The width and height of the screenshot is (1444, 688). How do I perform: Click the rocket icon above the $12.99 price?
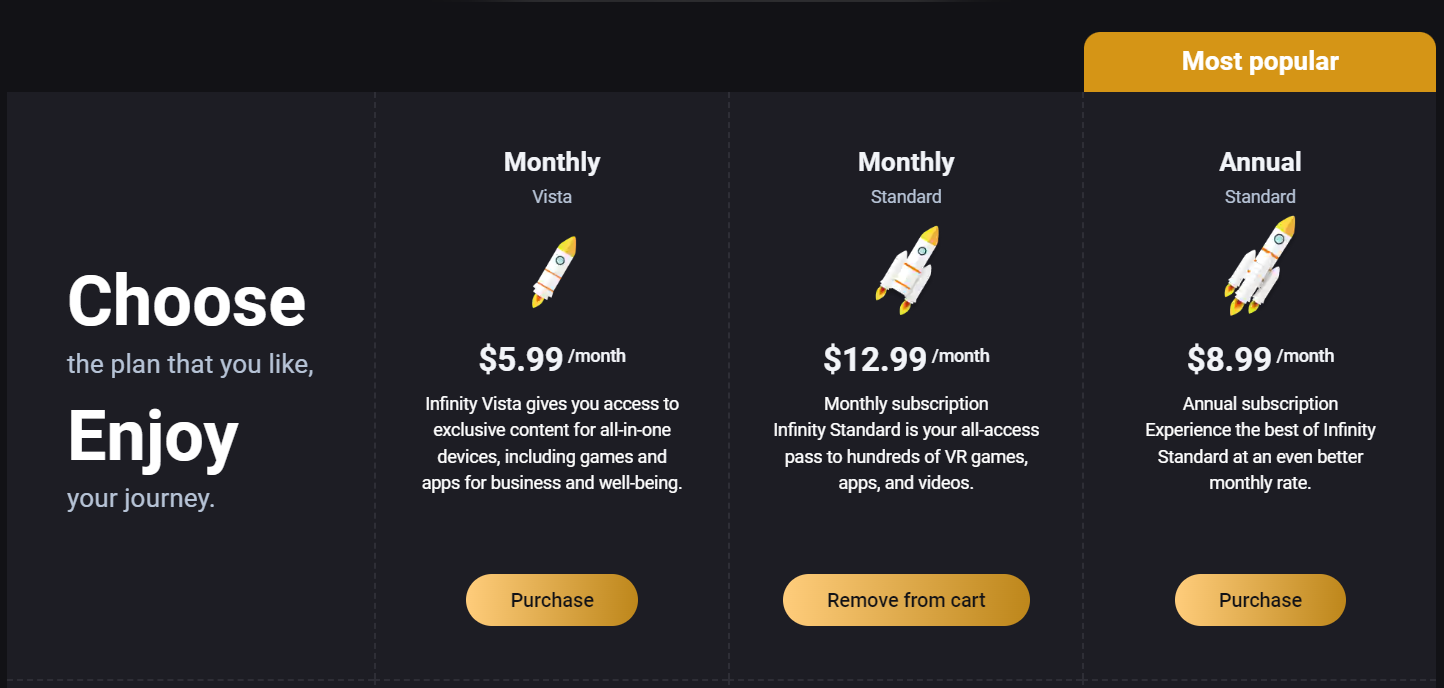(906, 269)
